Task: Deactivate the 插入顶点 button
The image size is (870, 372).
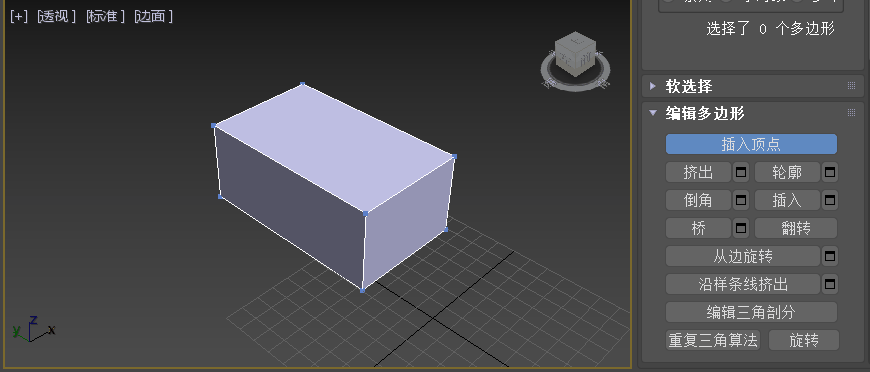Action: (751, 144)
